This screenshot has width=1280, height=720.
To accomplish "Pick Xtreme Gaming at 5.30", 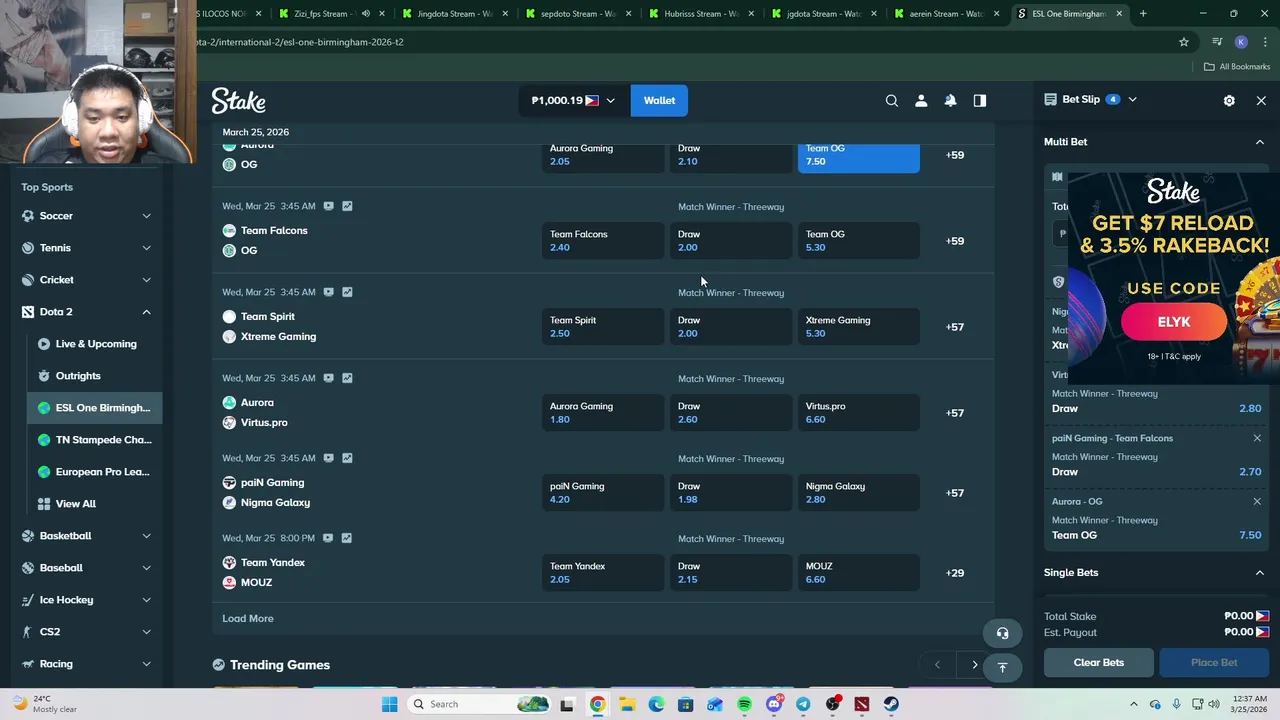I will tap(858, 327).
